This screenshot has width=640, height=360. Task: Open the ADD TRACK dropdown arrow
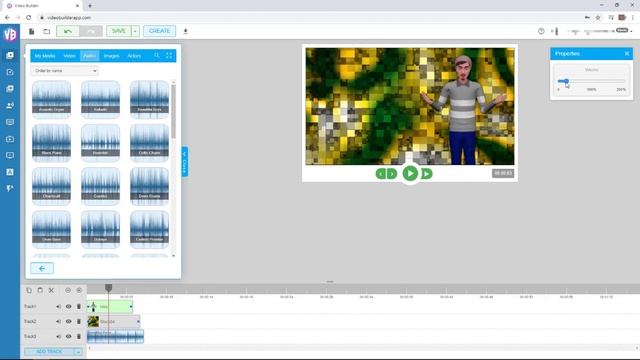(78, 352)
